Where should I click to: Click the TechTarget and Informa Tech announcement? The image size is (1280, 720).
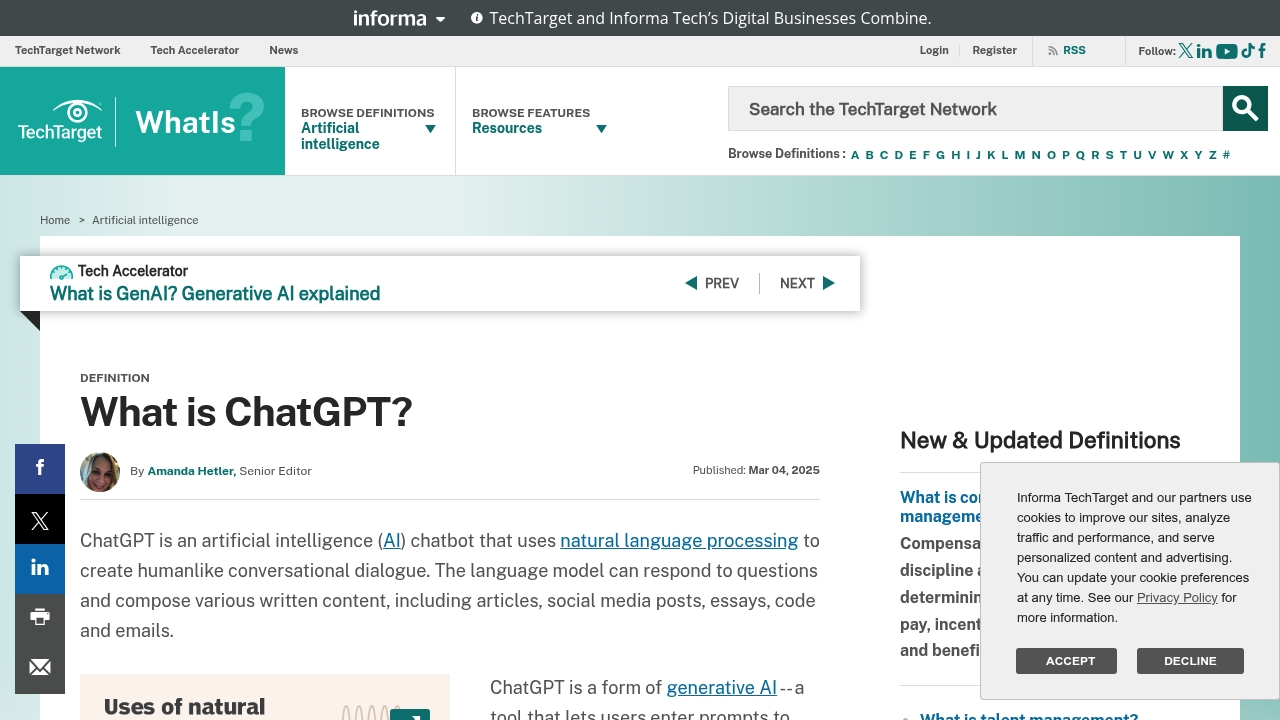710,18
